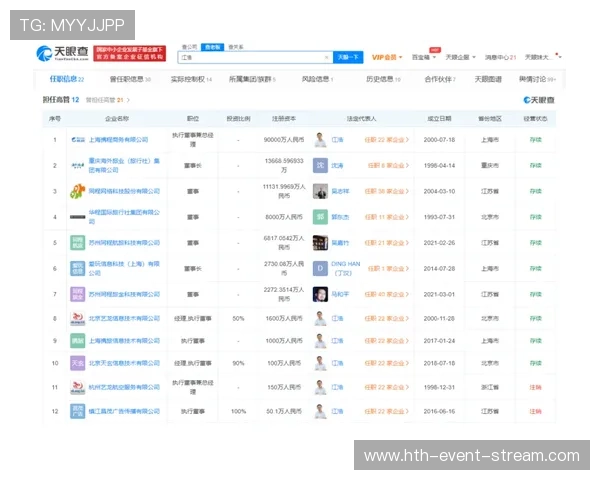This screenshot has height=480, width=600.
Task: Click the red HOT badge above 百宝箱
Action: 435,50
